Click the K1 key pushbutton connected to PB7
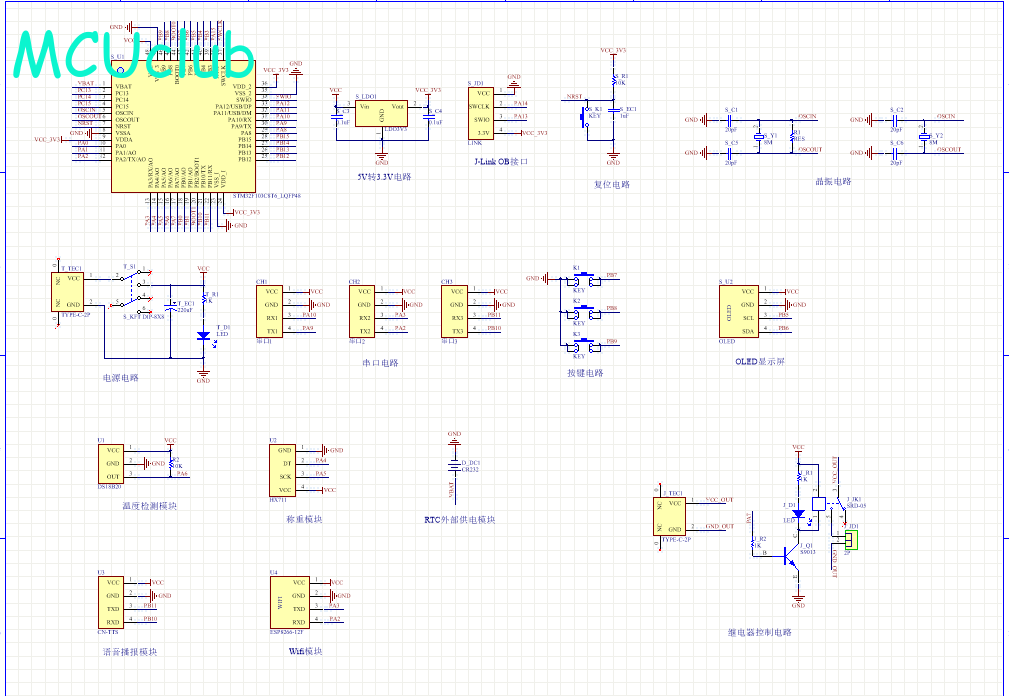 click(578, 281)
